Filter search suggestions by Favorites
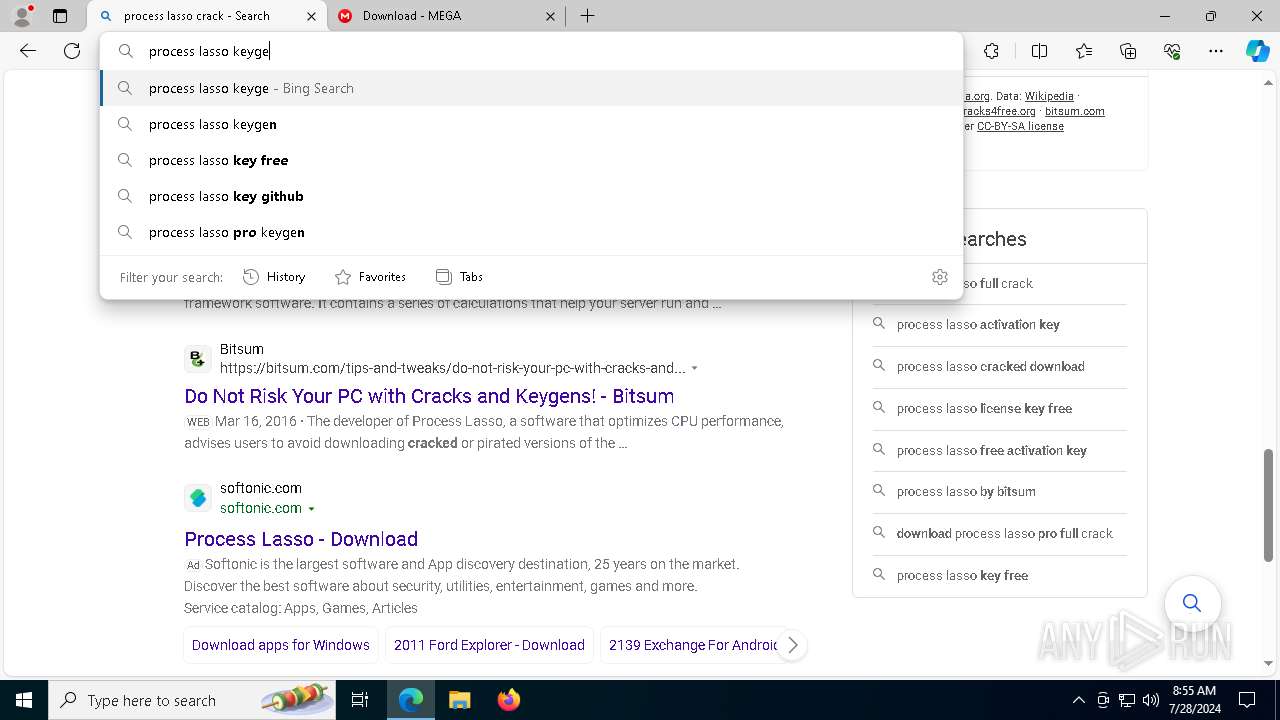 tap(370, 277)
